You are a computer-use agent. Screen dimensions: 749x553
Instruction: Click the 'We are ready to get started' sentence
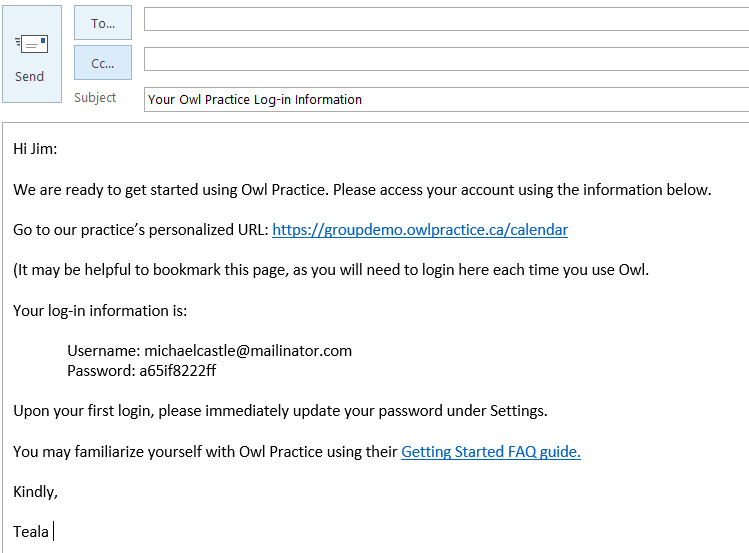click(360, 190)
